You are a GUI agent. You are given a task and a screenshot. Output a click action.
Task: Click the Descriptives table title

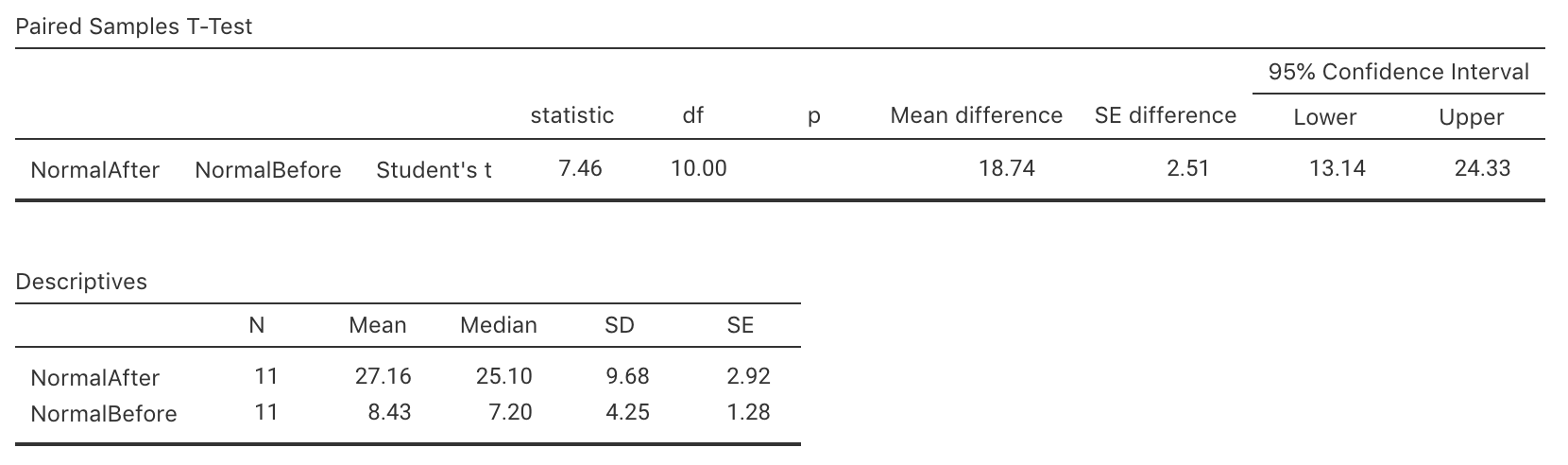(x=81, y=282)
